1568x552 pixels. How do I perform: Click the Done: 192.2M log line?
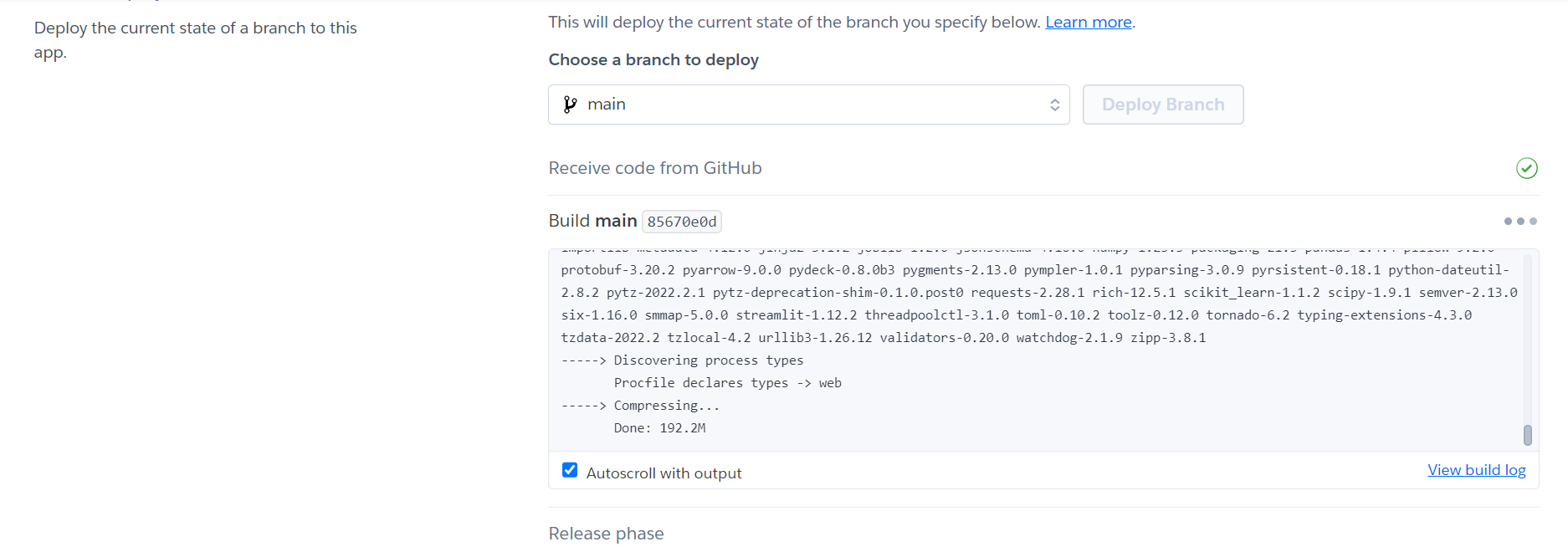coord(659,428)
